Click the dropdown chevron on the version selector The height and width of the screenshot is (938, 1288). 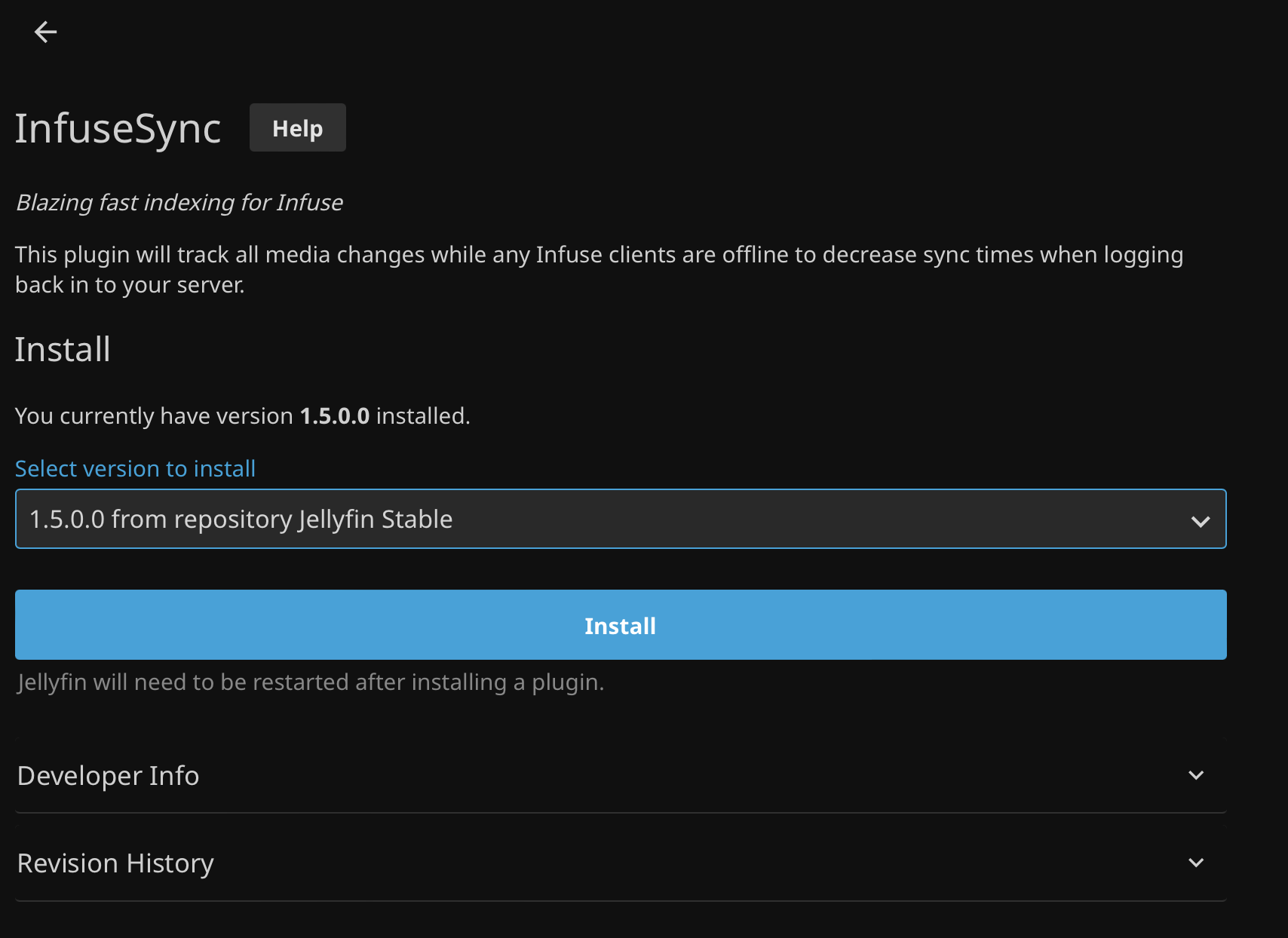1201,520
